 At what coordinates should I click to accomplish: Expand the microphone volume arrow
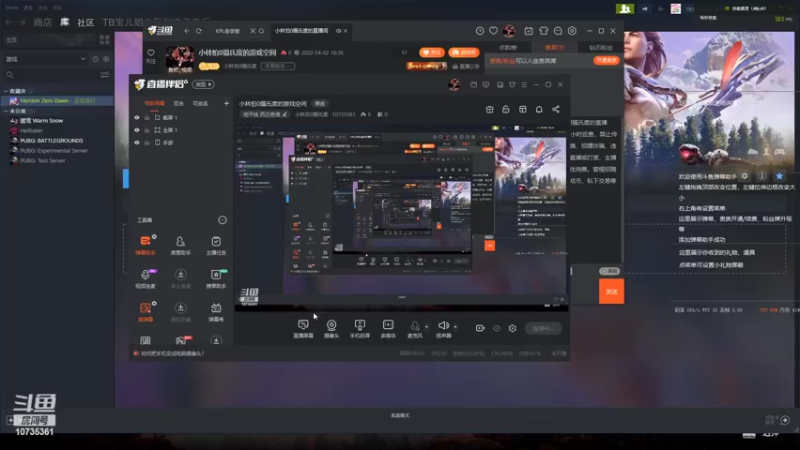pyautogui.click(x=427, y=327)
